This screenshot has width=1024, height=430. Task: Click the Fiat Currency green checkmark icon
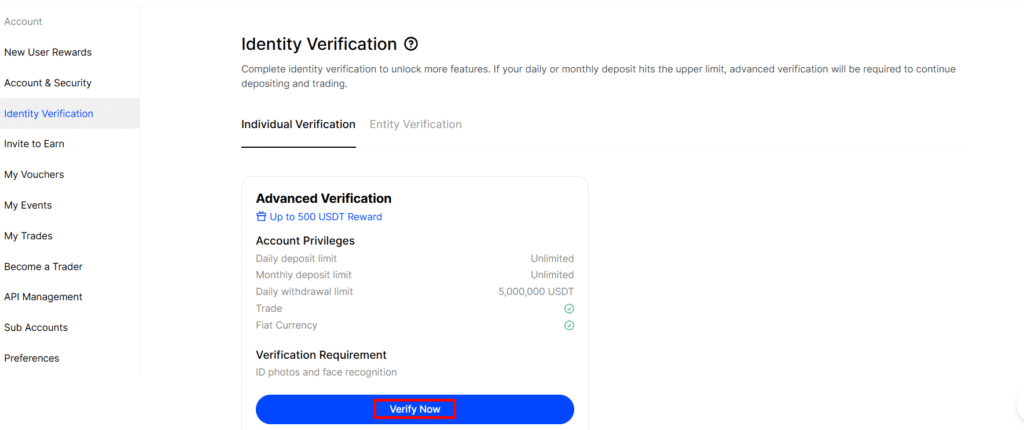click(x=569, y=325)
